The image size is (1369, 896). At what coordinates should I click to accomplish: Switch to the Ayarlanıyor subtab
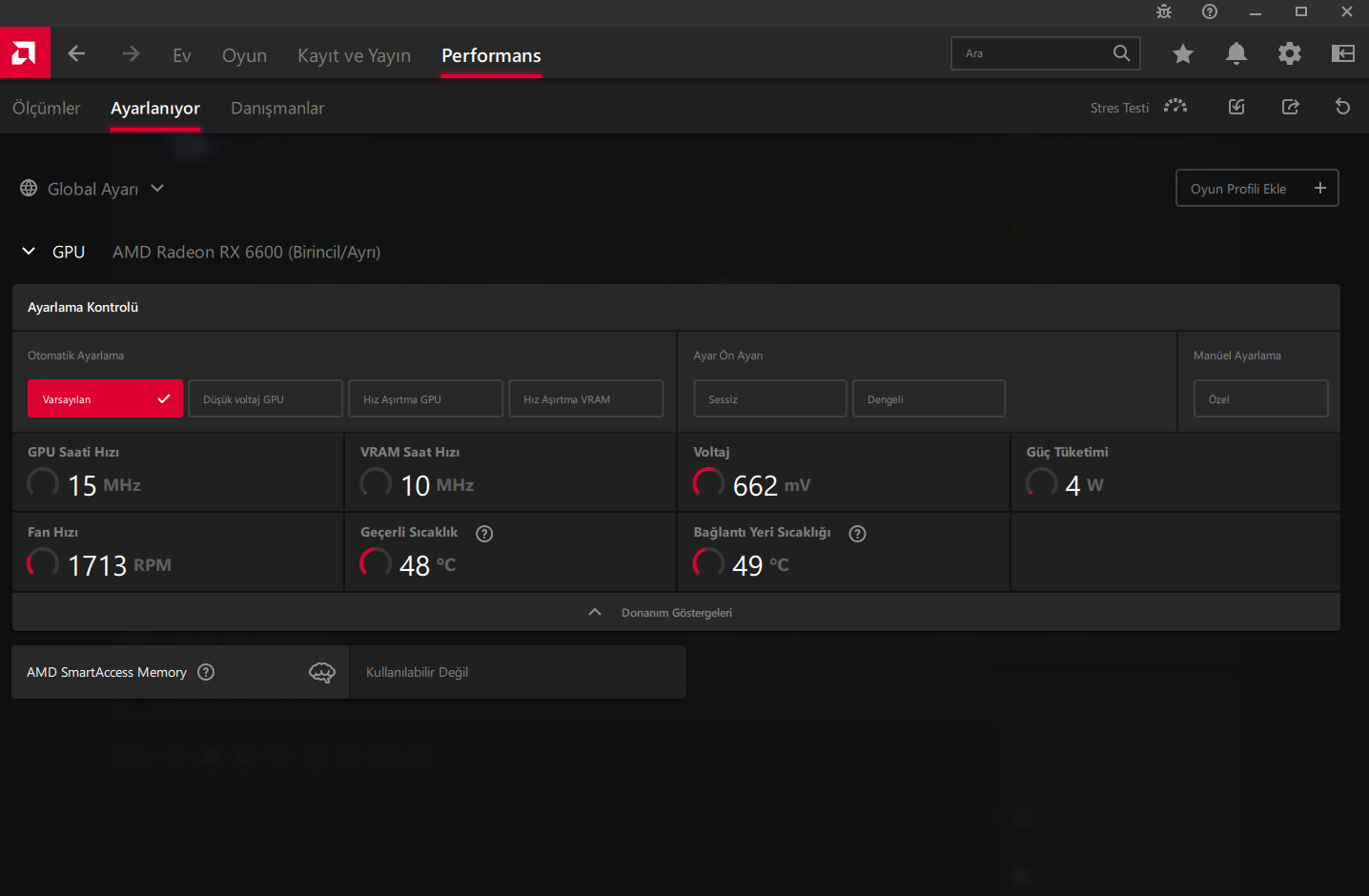coord(155,108)
